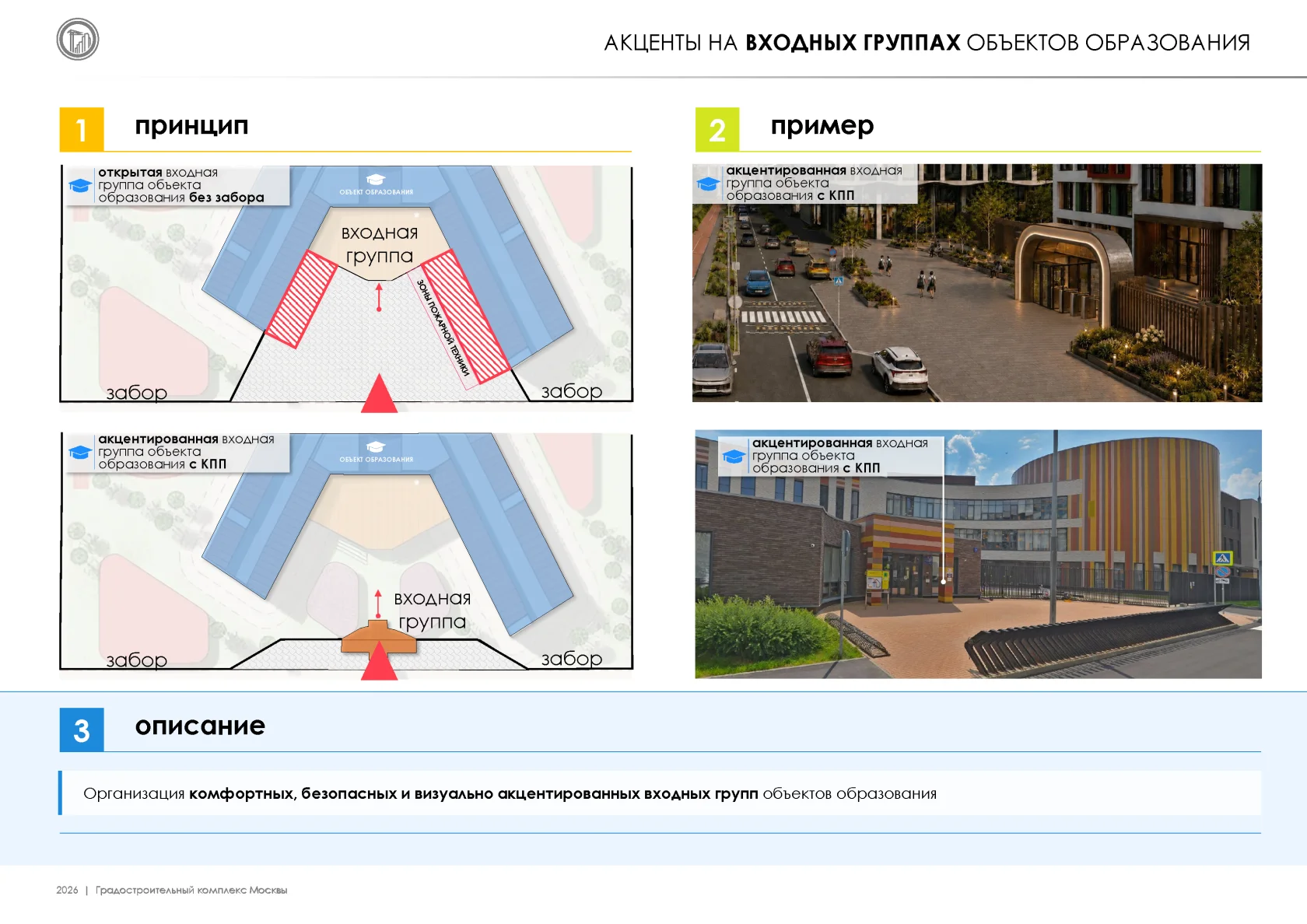Image resolution: width=1307 pixels, height=924 pixels.
Task: Click the small red arrow in top plan
Action: 379,297
